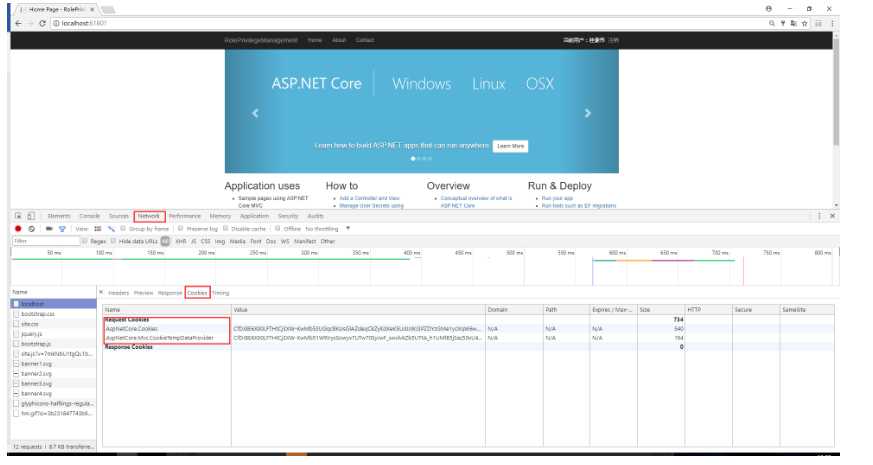873x465 pixels.
Task: Filter requests by WS type
Action: (285, 242)
